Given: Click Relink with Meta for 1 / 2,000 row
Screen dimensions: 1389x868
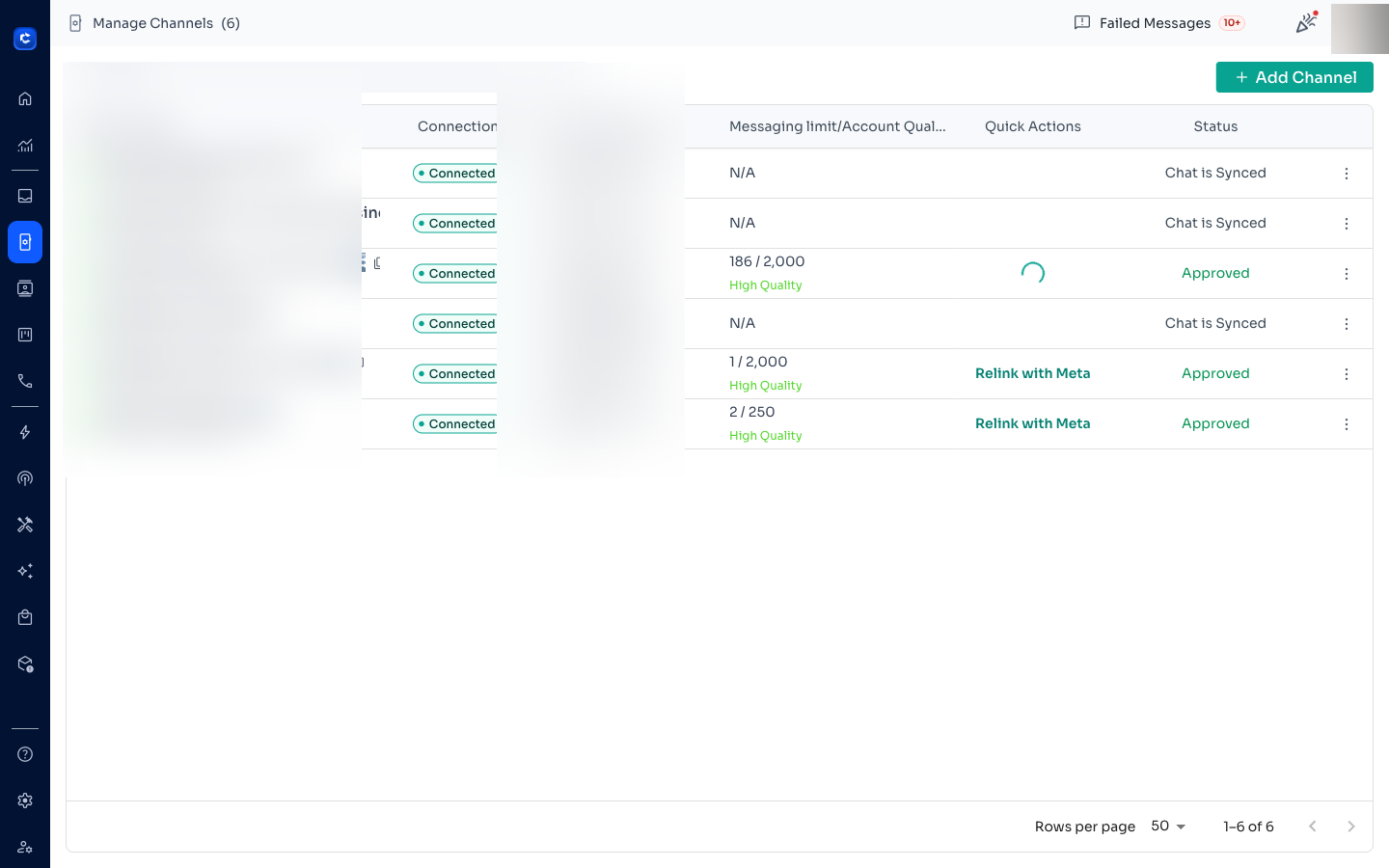Looking at the screenshot, I should (x=1032, y=373).
